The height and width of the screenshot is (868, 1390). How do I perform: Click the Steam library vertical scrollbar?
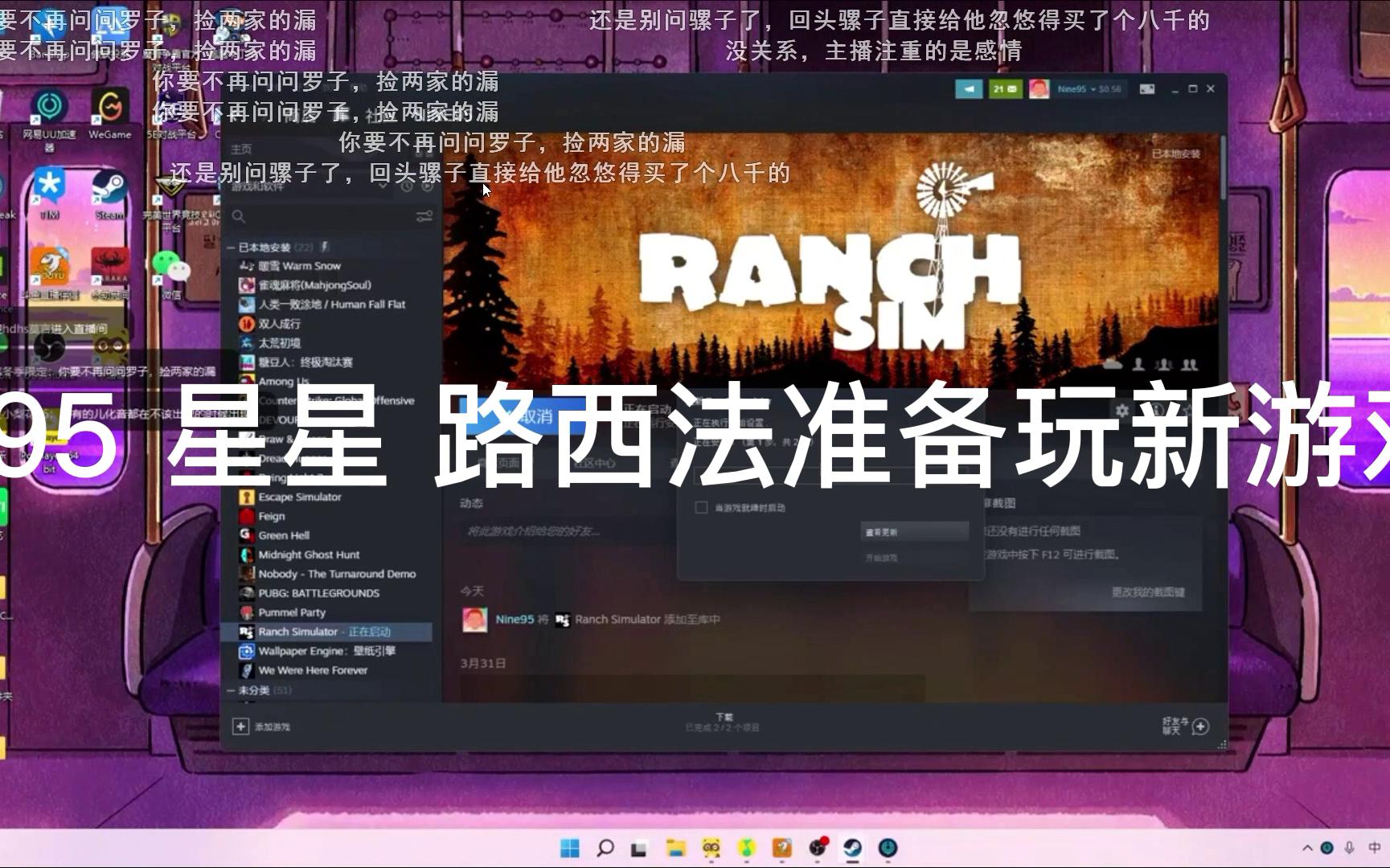pos(1223,169)
